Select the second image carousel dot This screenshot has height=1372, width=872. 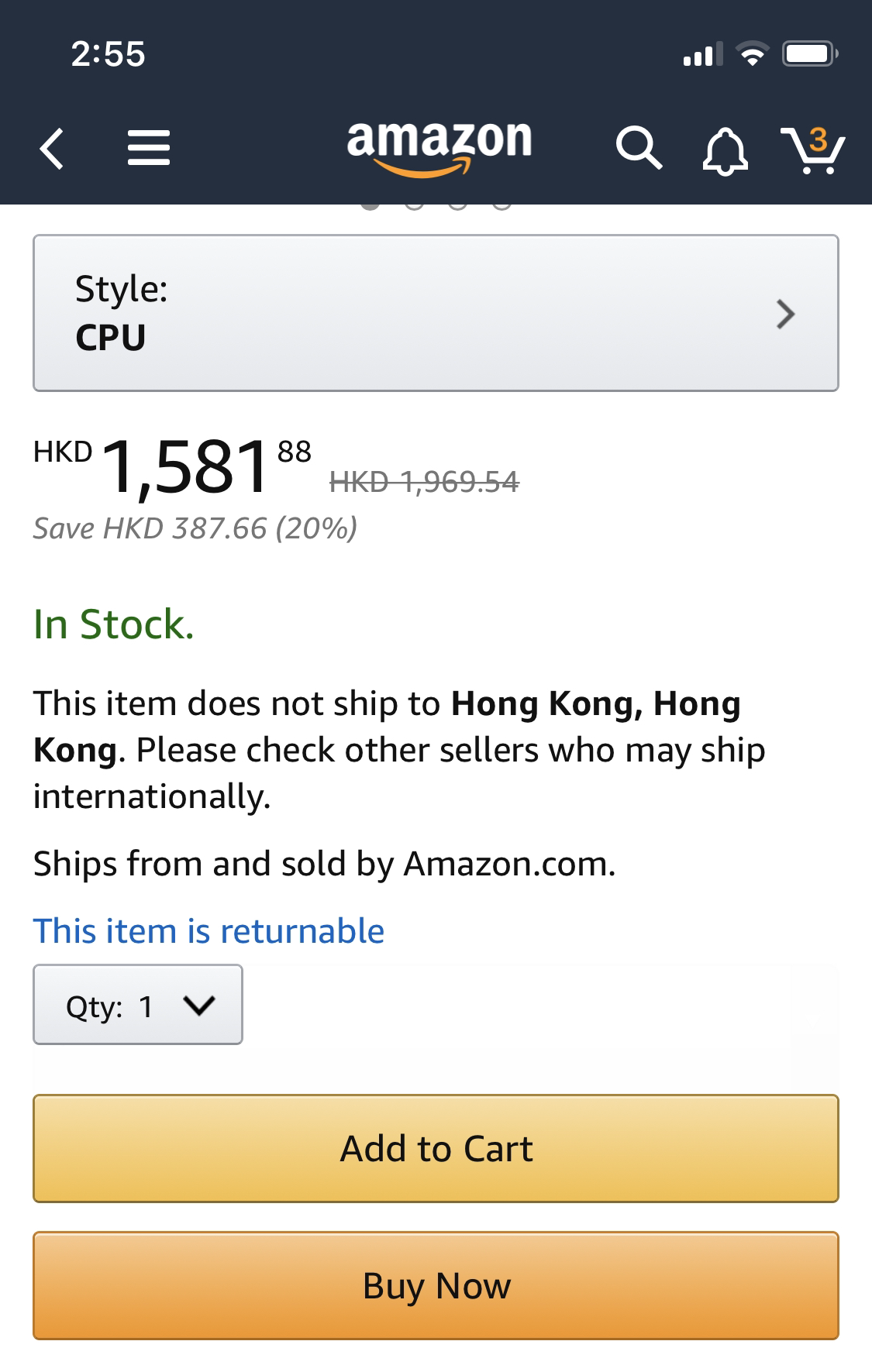[x=415, y=205]
